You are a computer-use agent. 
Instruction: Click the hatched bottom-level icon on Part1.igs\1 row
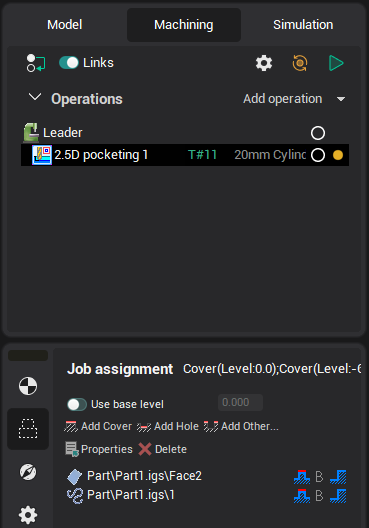click(x=338, y=496)
